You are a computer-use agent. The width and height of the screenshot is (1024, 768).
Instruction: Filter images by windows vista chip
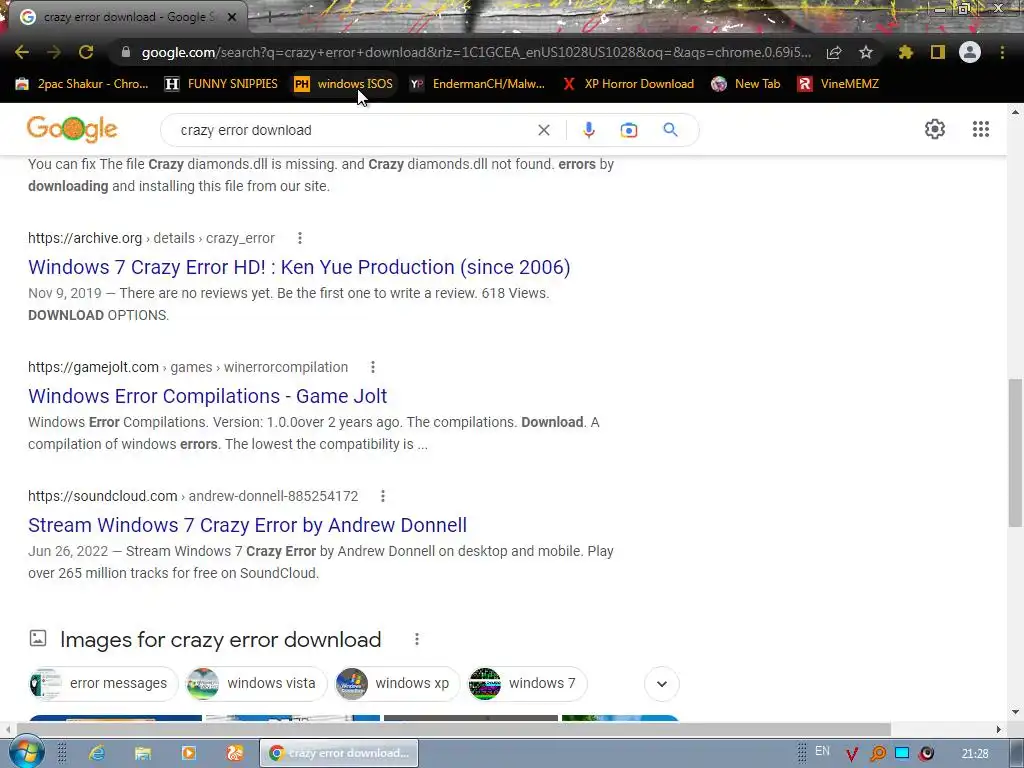(256, 684)
